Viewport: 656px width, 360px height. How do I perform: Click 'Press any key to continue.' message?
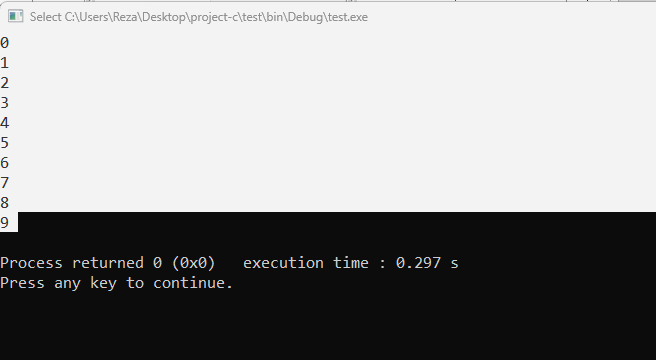[116, 283]
